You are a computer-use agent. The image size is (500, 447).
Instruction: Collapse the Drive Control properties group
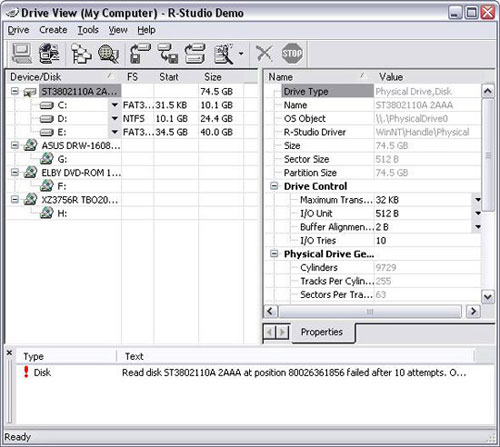[x=274, y=186]
